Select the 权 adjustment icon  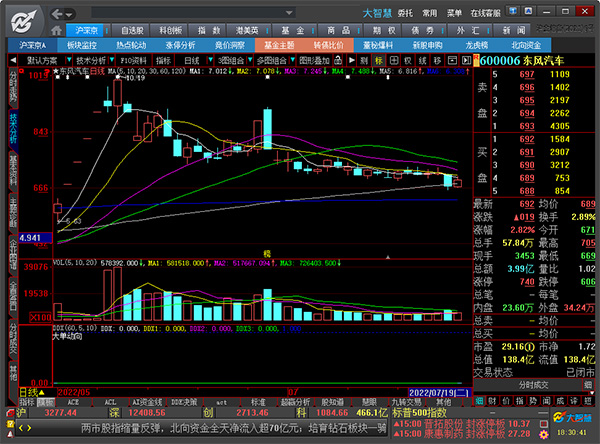[408, 60]
